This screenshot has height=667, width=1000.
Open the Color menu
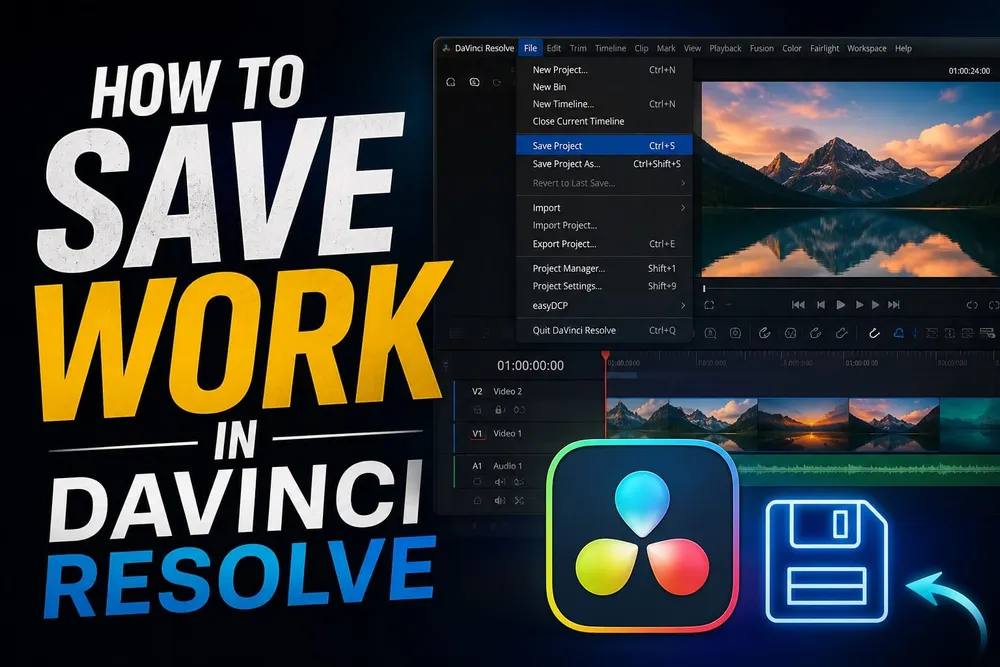[791, 48]
